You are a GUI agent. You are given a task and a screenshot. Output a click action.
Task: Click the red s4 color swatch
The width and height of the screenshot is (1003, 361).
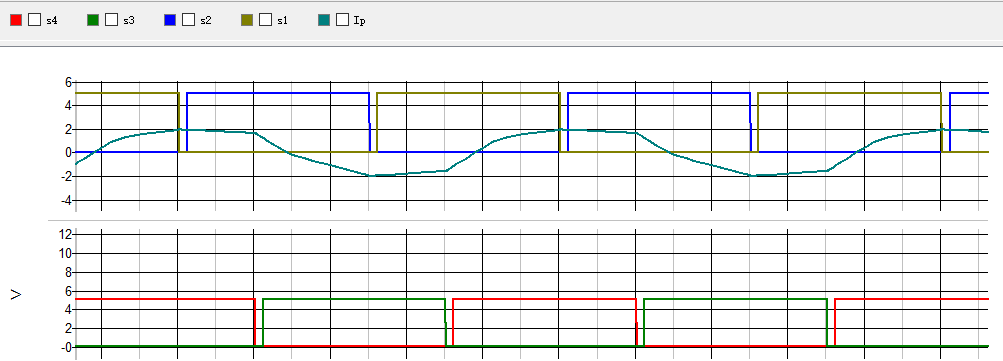(16, 20)
